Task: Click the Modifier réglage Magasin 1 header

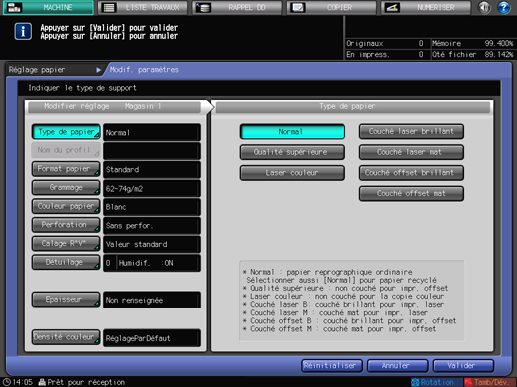Action: pyautogui.click(x=115, y=107)
